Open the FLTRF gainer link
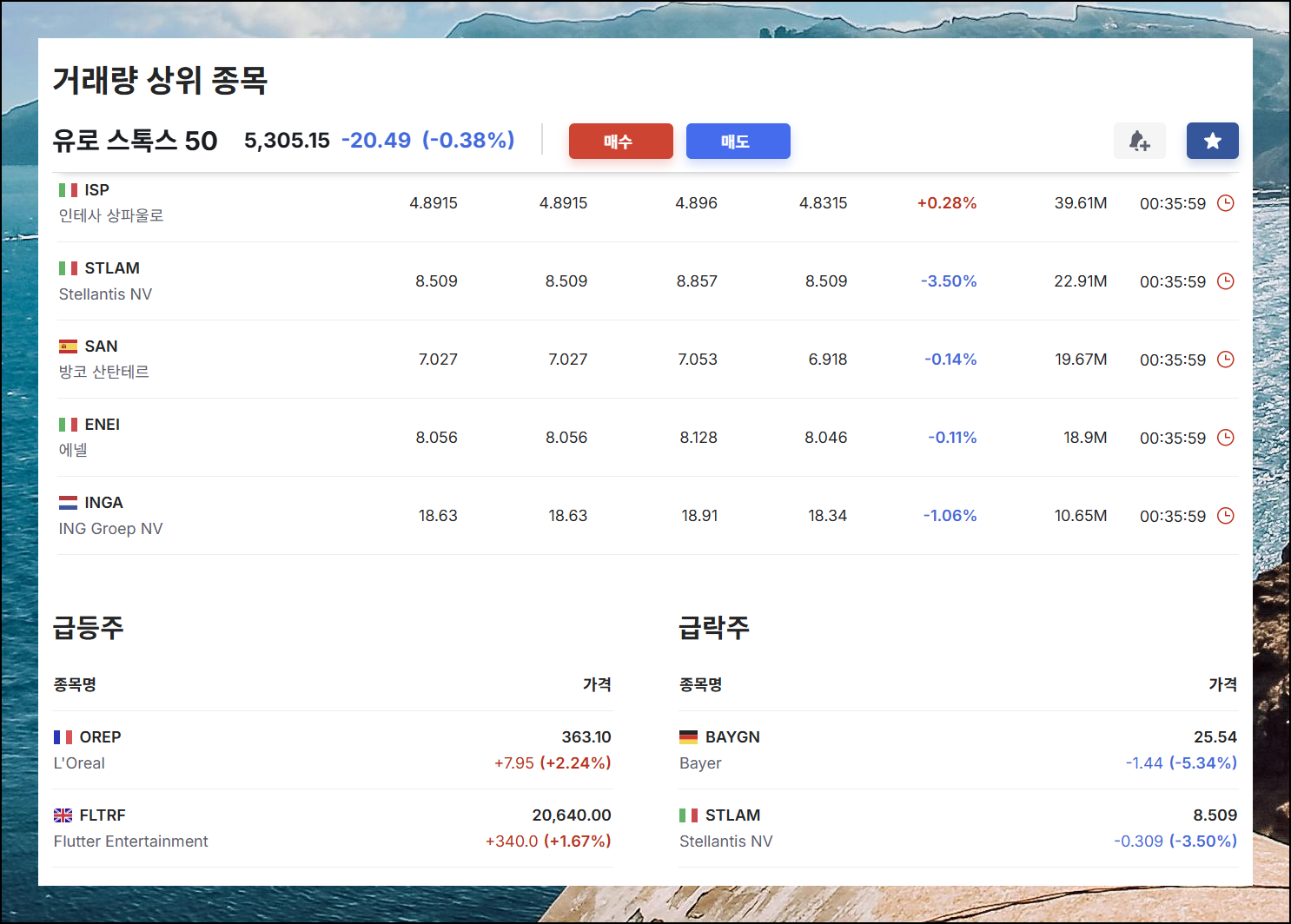 click(x=103, y=815)
